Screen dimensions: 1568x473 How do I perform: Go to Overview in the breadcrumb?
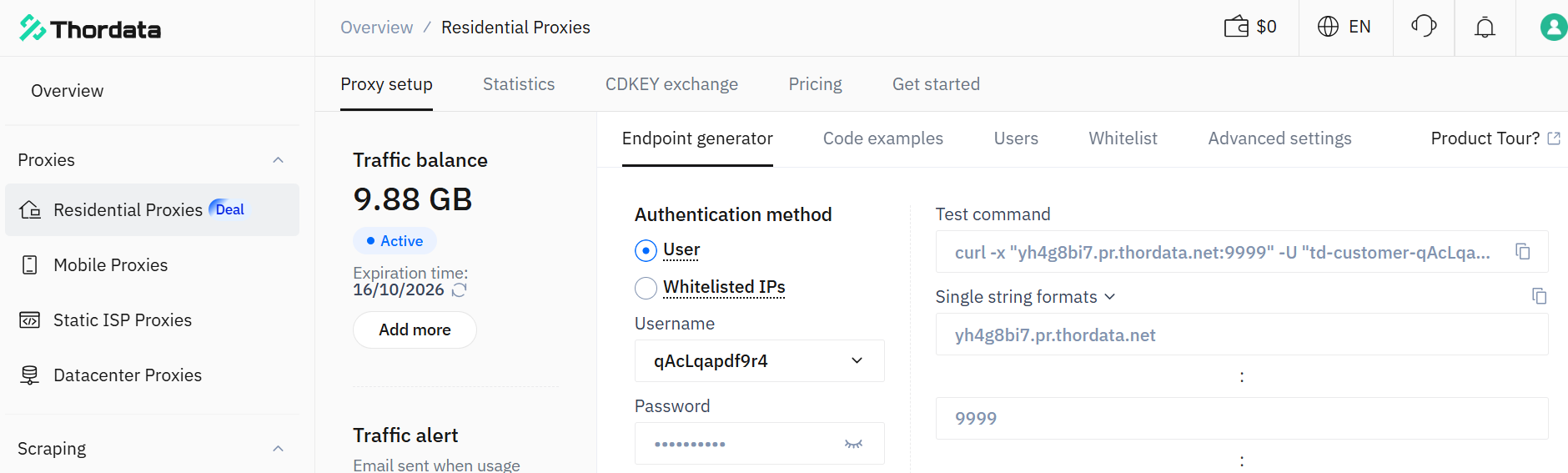click(x=376, y=28)
